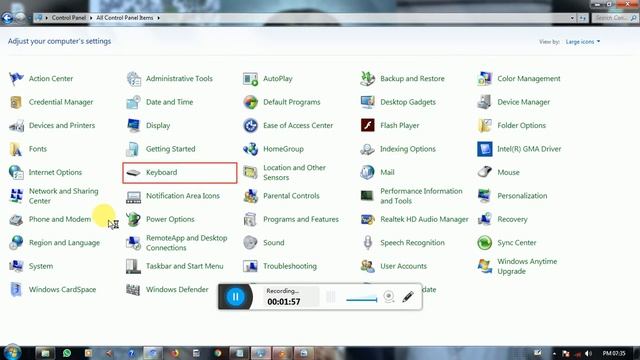Expand arrow after Control Panel breadcrumb
This screenshot has width=640, height=360.
91,18
